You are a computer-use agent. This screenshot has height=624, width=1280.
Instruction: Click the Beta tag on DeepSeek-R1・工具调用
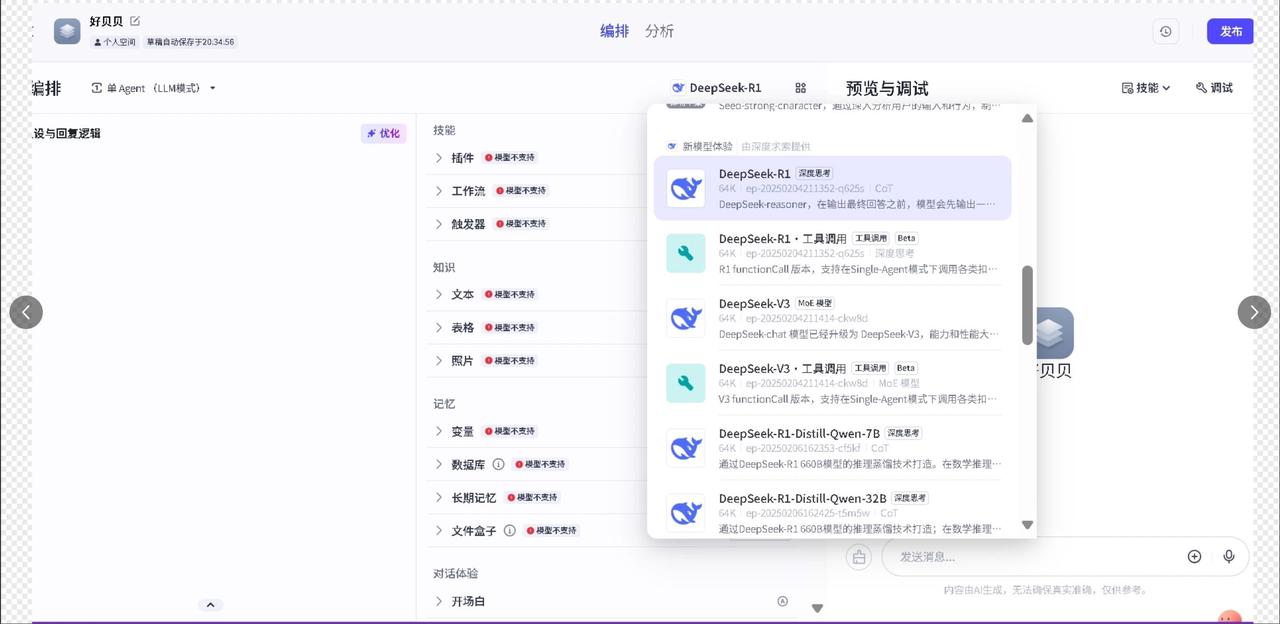coord(906,238)
